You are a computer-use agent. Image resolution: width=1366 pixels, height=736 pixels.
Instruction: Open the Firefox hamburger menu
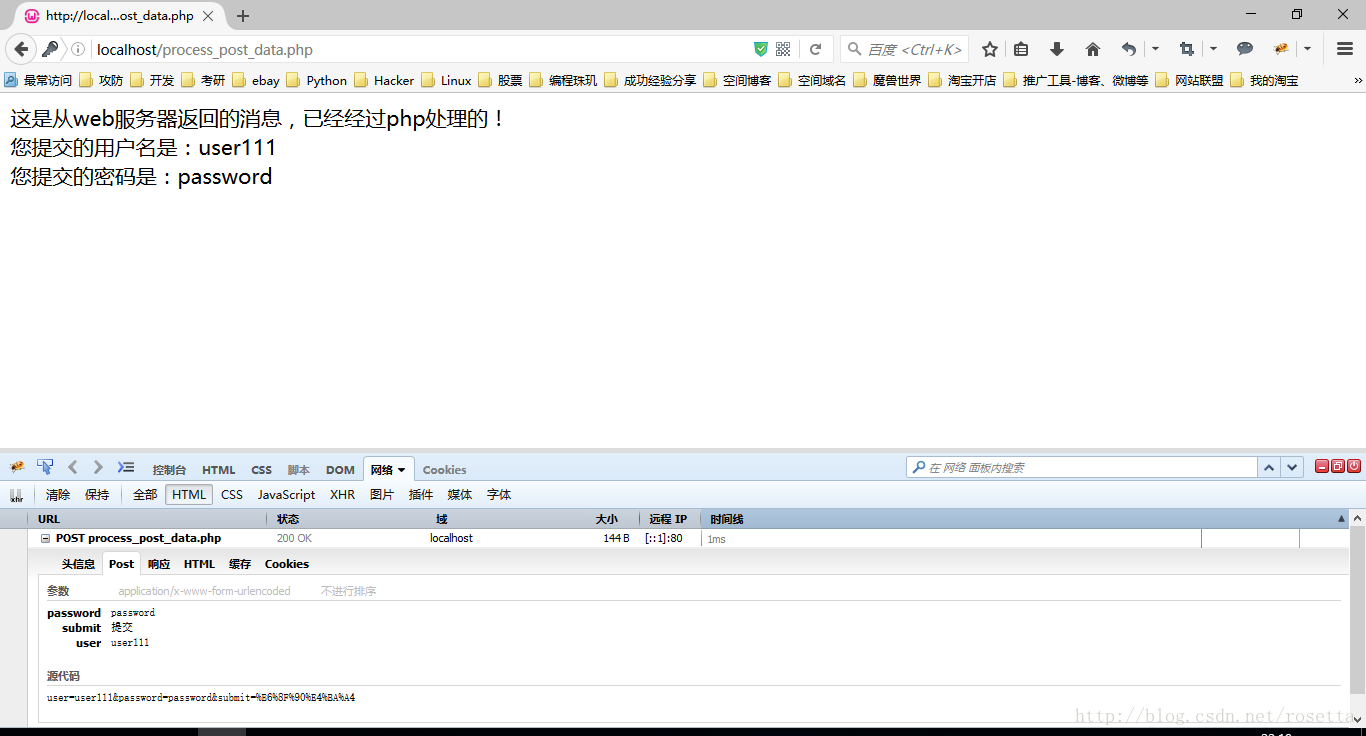(x=1344, y=49)
